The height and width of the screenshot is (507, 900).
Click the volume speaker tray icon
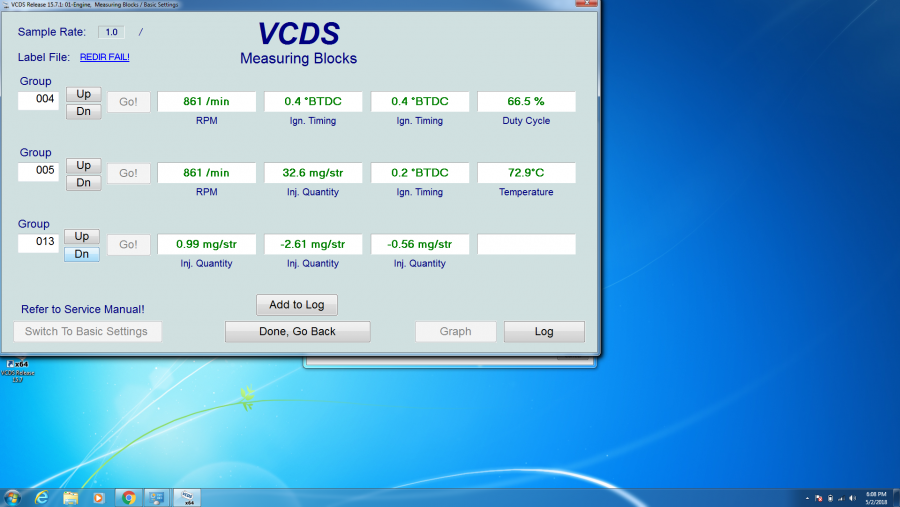(852, 498)
